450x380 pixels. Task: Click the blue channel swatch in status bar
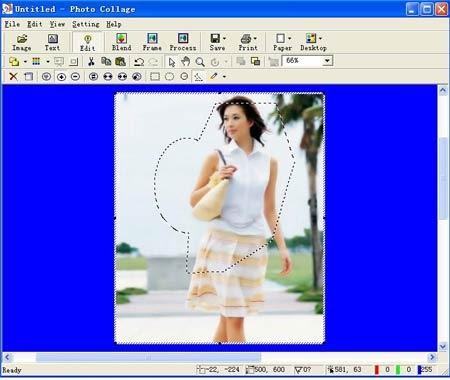(x=419, y=370)
